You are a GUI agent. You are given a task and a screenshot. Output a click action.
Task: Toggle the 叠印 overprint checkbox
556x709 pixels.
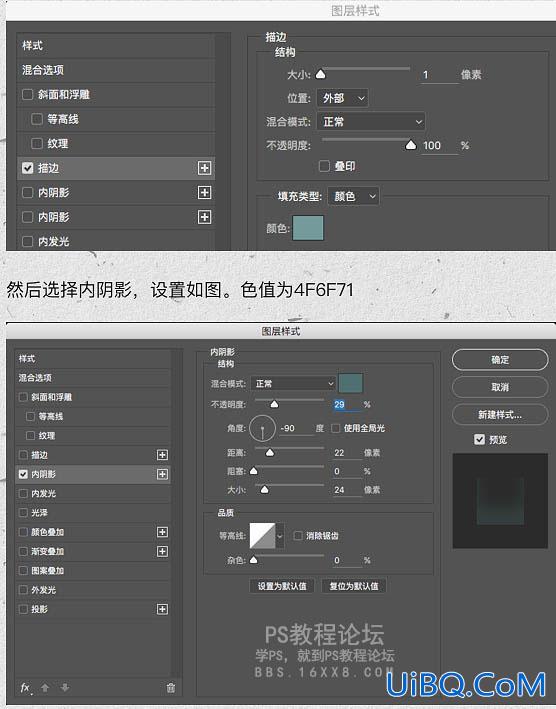click(324, 166)
